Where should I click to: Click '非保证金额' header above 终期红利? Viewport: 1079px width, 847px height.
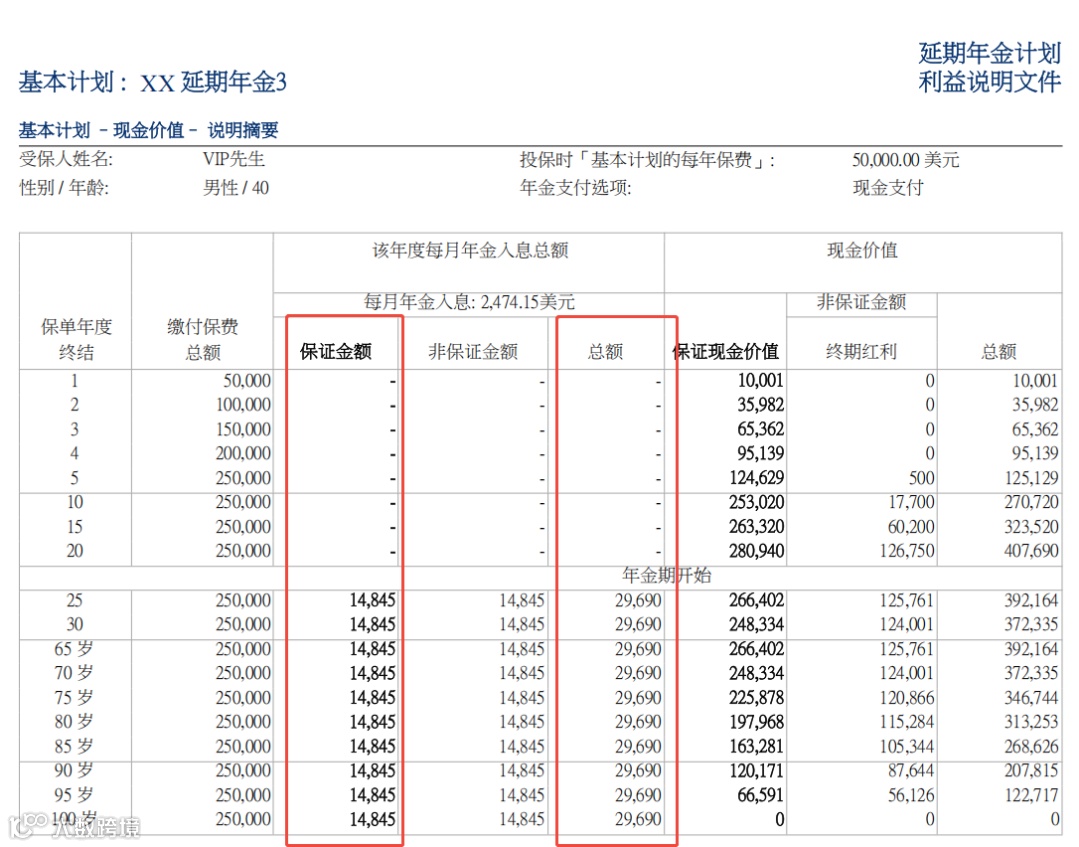click(862, 301)
